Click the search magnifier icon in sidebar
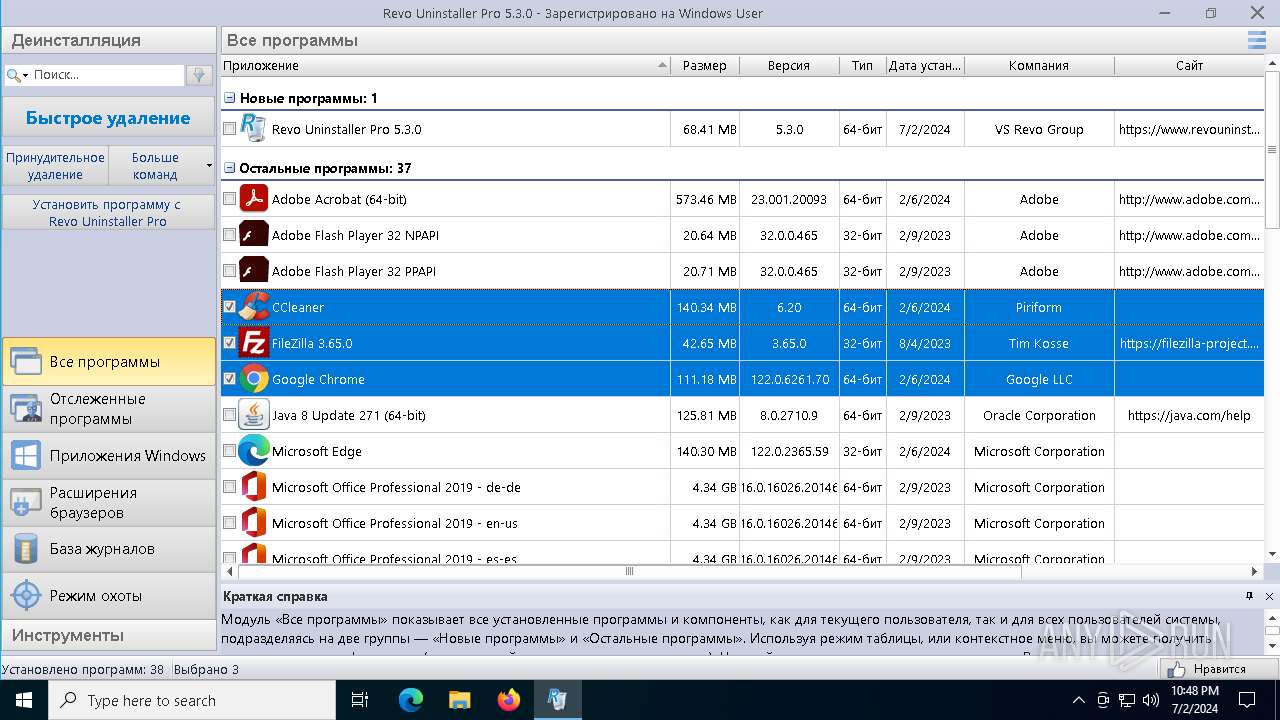Viewport: 1280px width, 720px height. point(14,75)
